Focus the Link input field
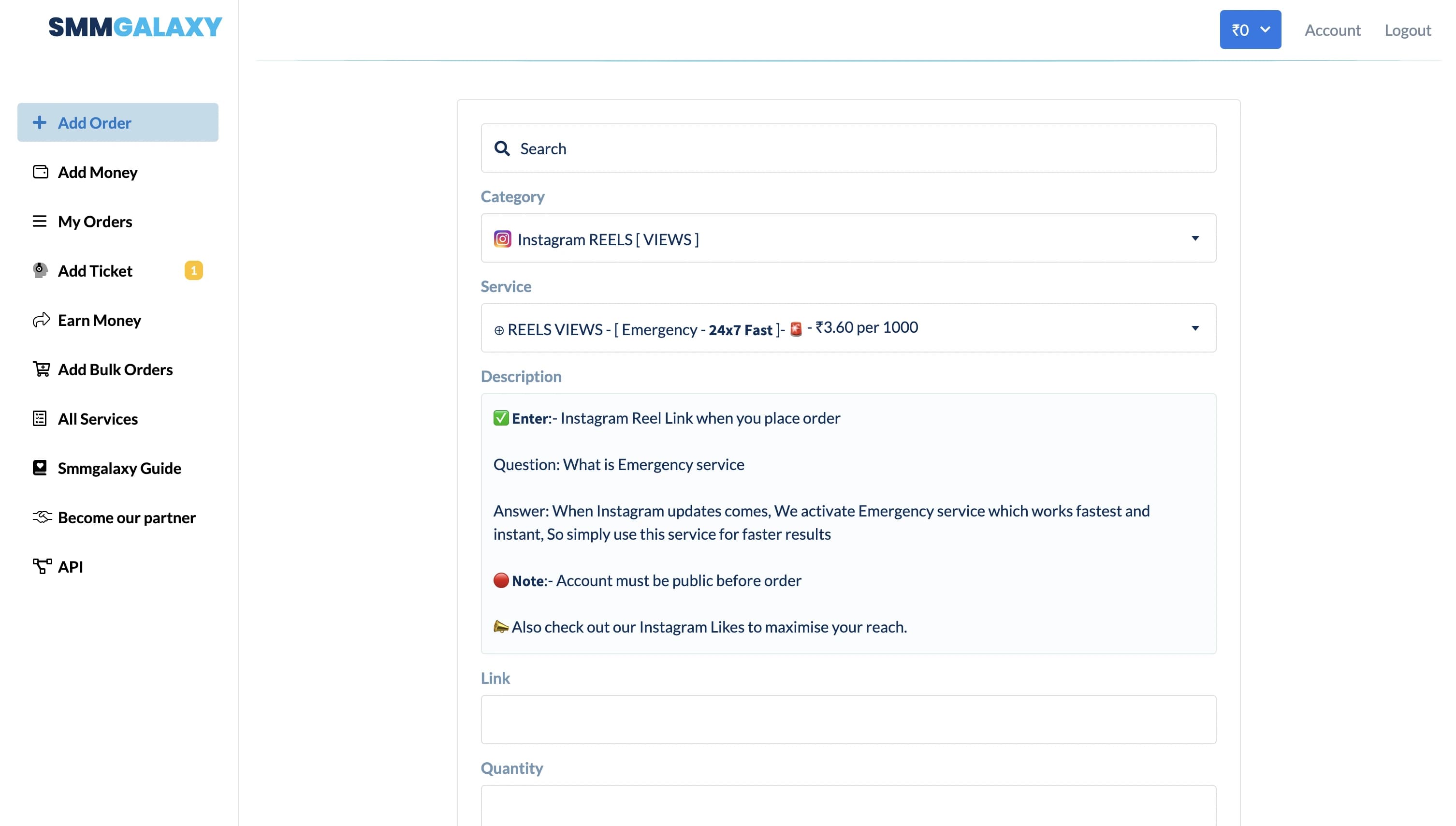Image resolution: width=1456 pixels, height=826 pixels. click(848, 719)
